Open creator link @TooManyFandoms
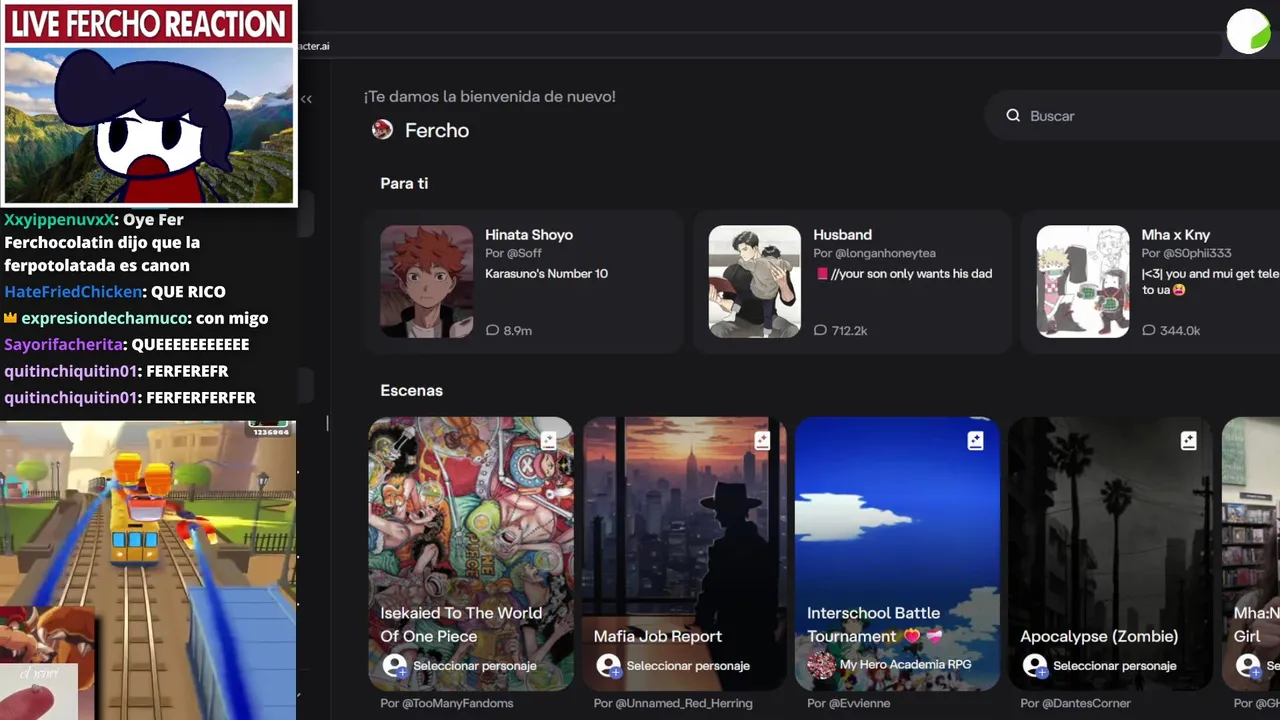1280x720 pixels. [x=457, y=704]
